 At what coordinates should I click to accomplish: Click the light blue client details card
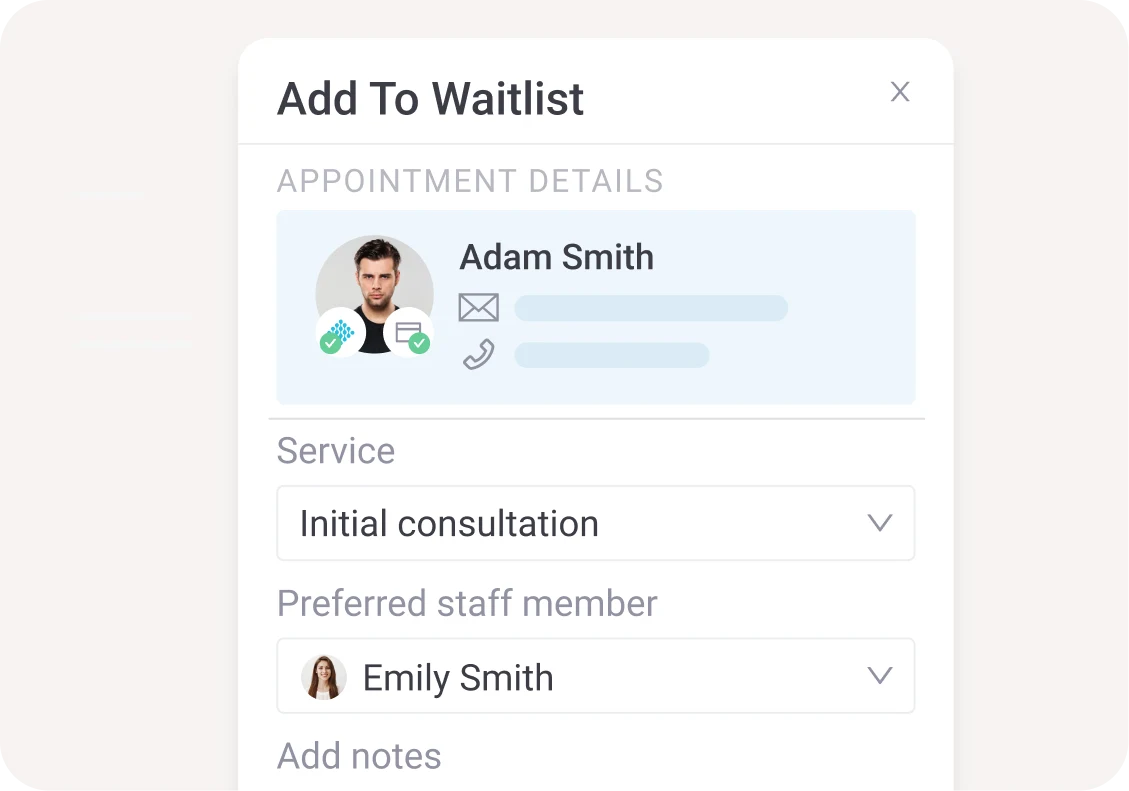(x=596, y=307)
